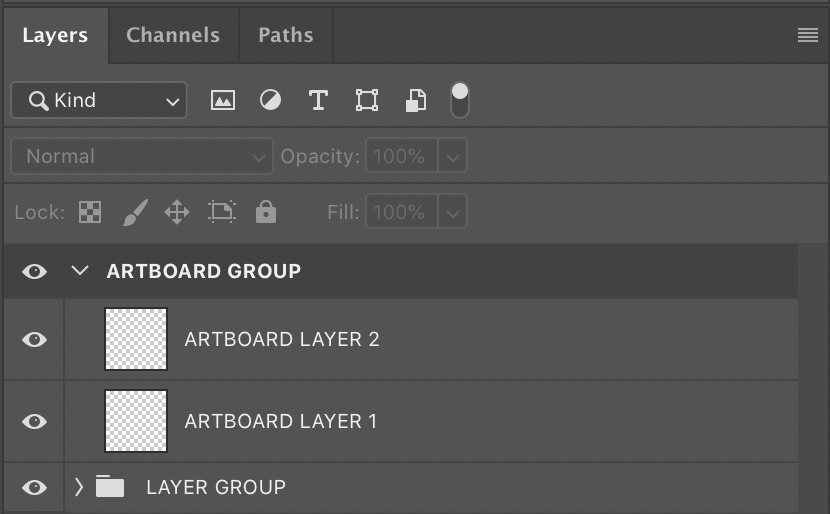Prevent auto-nesting into artboards lock icon
This screenshot has width=830, height=514.
point(222,212)
